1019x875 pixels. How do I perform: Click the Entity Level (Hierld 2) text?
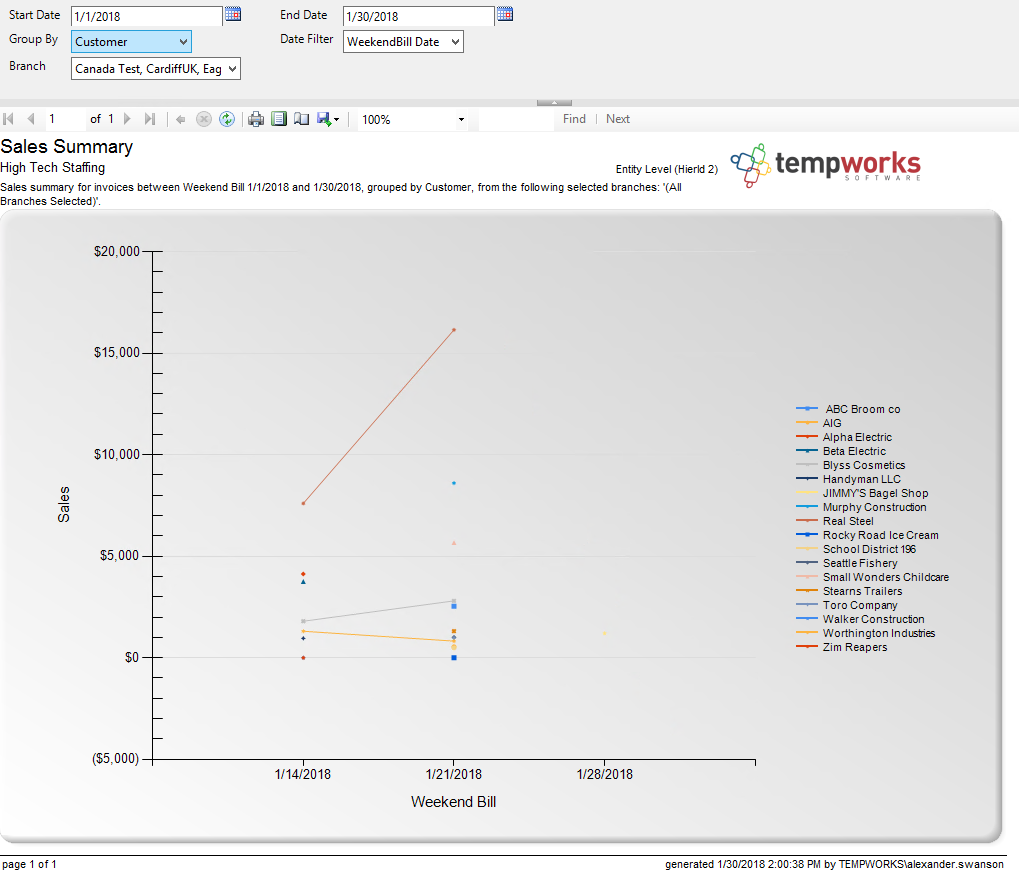pos(667,169)
